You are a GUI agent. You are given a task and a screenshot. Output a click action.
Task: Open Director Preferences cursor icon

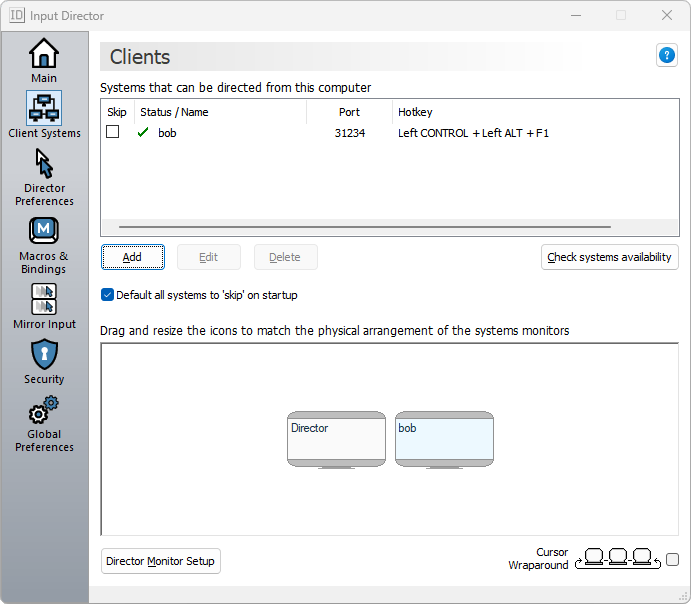click(x=44, y=163)
